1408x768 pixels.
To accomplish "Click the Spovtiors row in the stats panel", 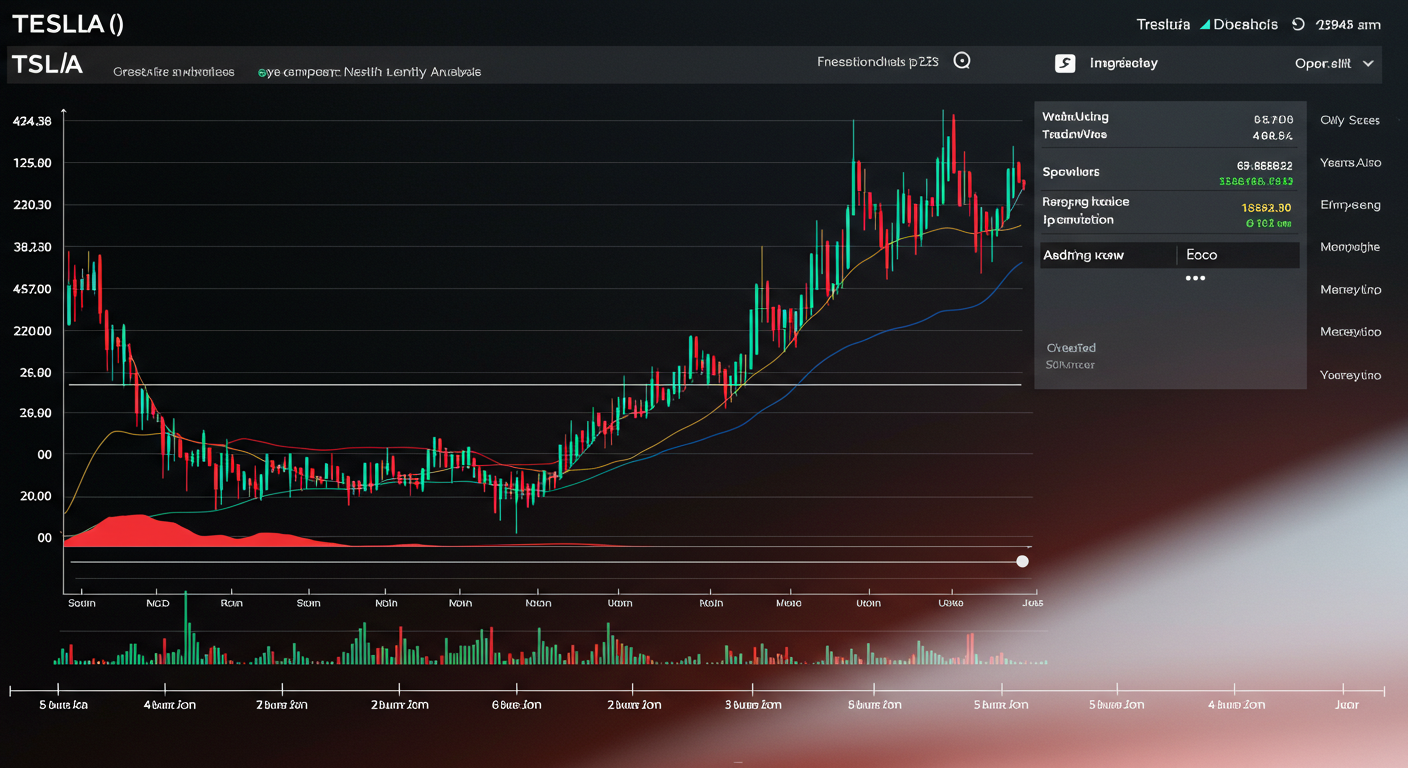I will coord(1167,172).
